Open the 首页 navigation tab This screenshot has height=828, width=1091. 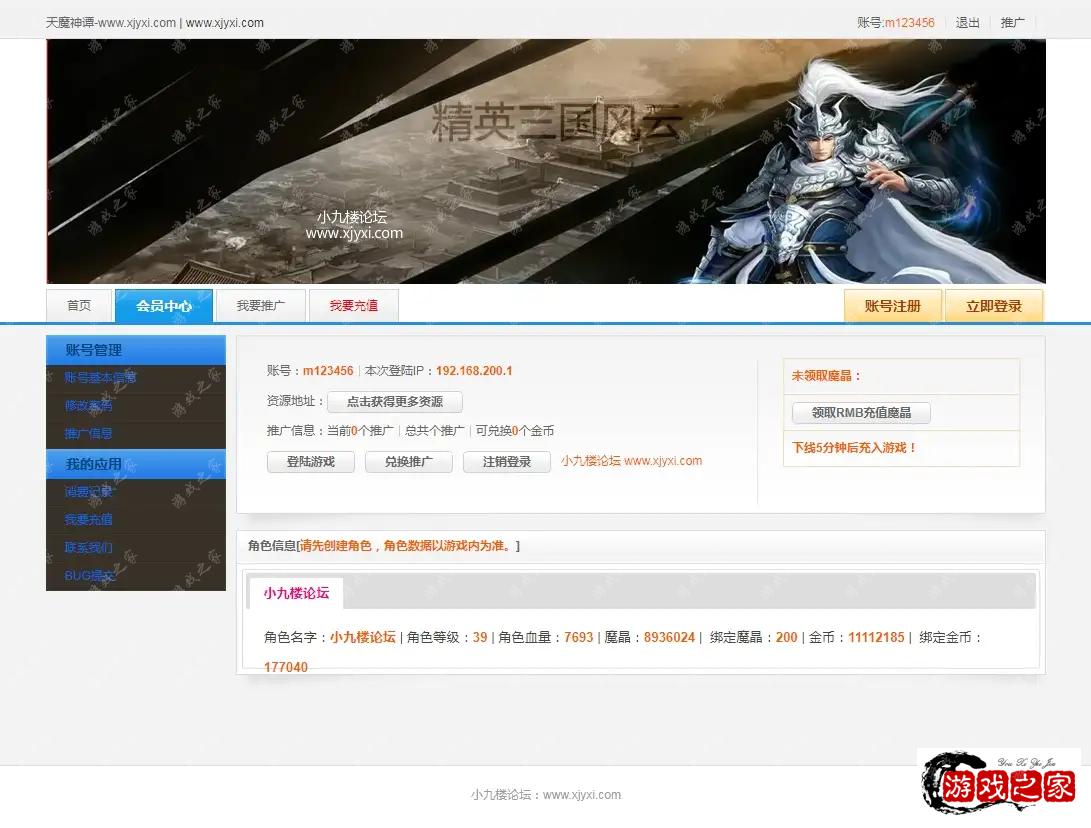click(79, 306)
